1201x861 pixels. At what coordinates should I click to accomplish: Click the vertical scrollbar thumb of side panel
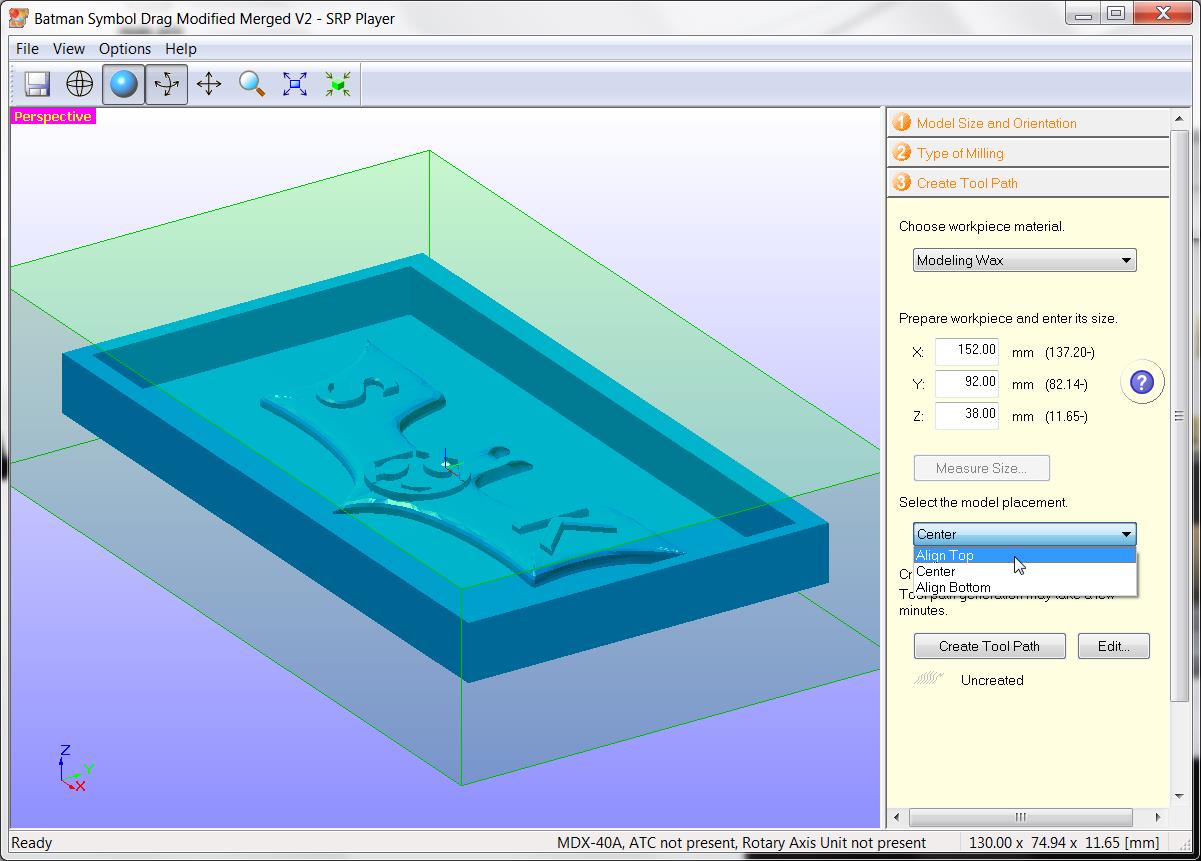[x=1179, y=415]
